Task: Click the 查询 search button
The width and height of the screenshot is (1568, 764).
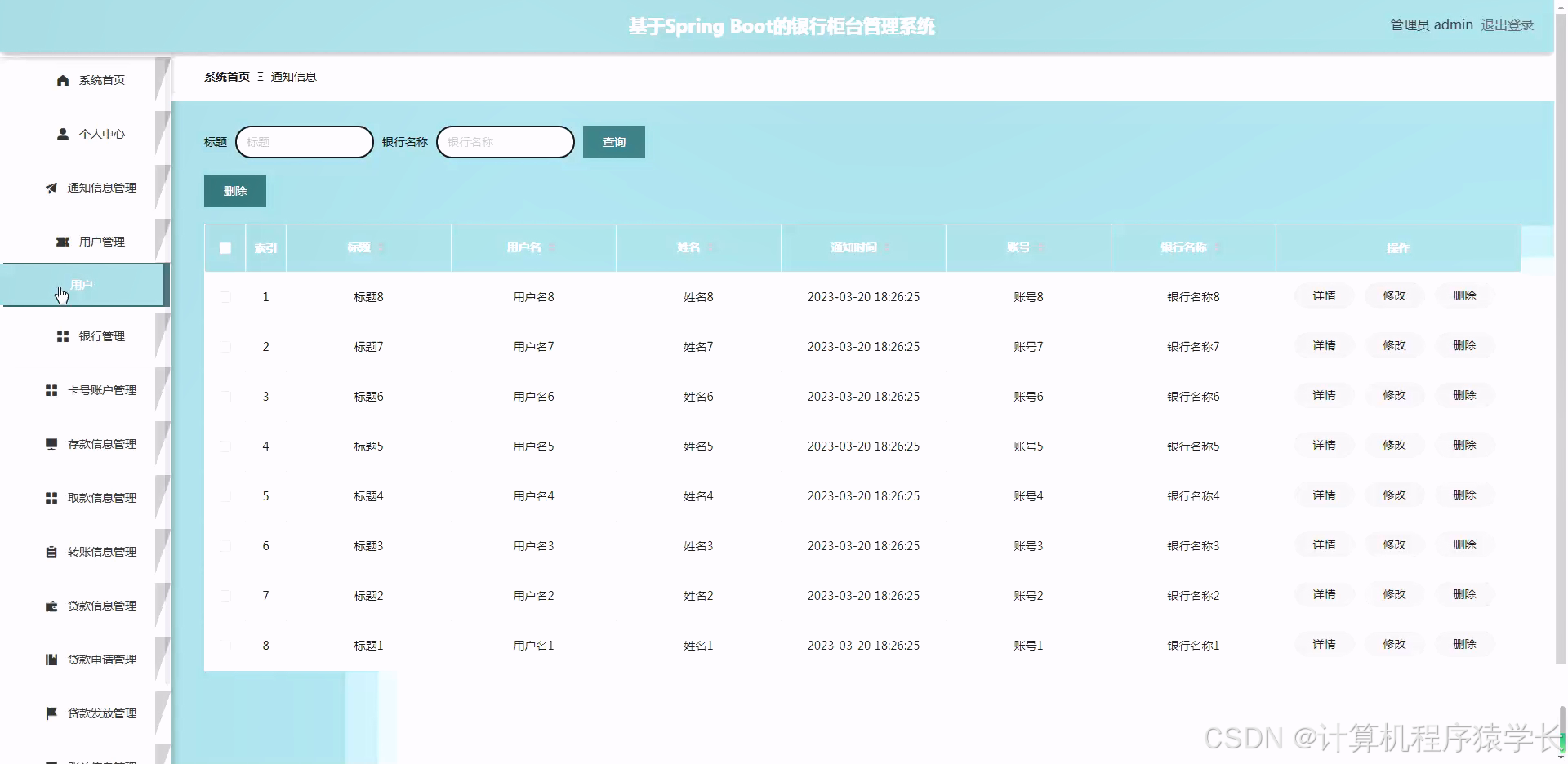Action: (x=614, y=142)
